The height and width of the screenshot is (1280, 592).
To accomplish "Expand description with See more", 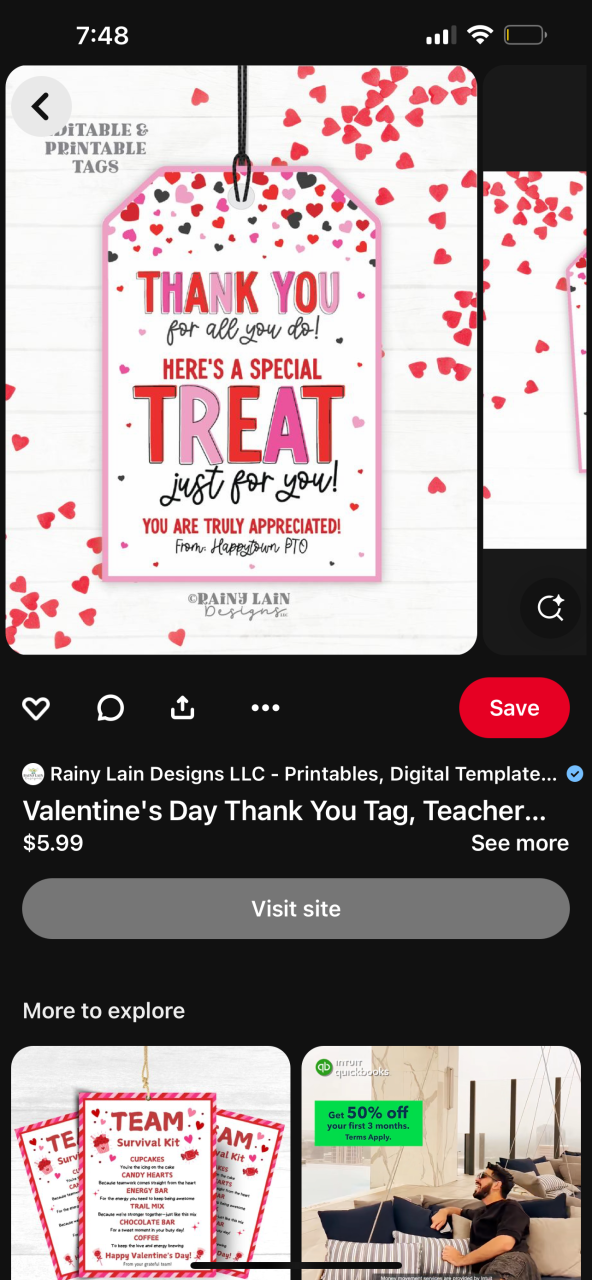I will [x=520, y=843].
